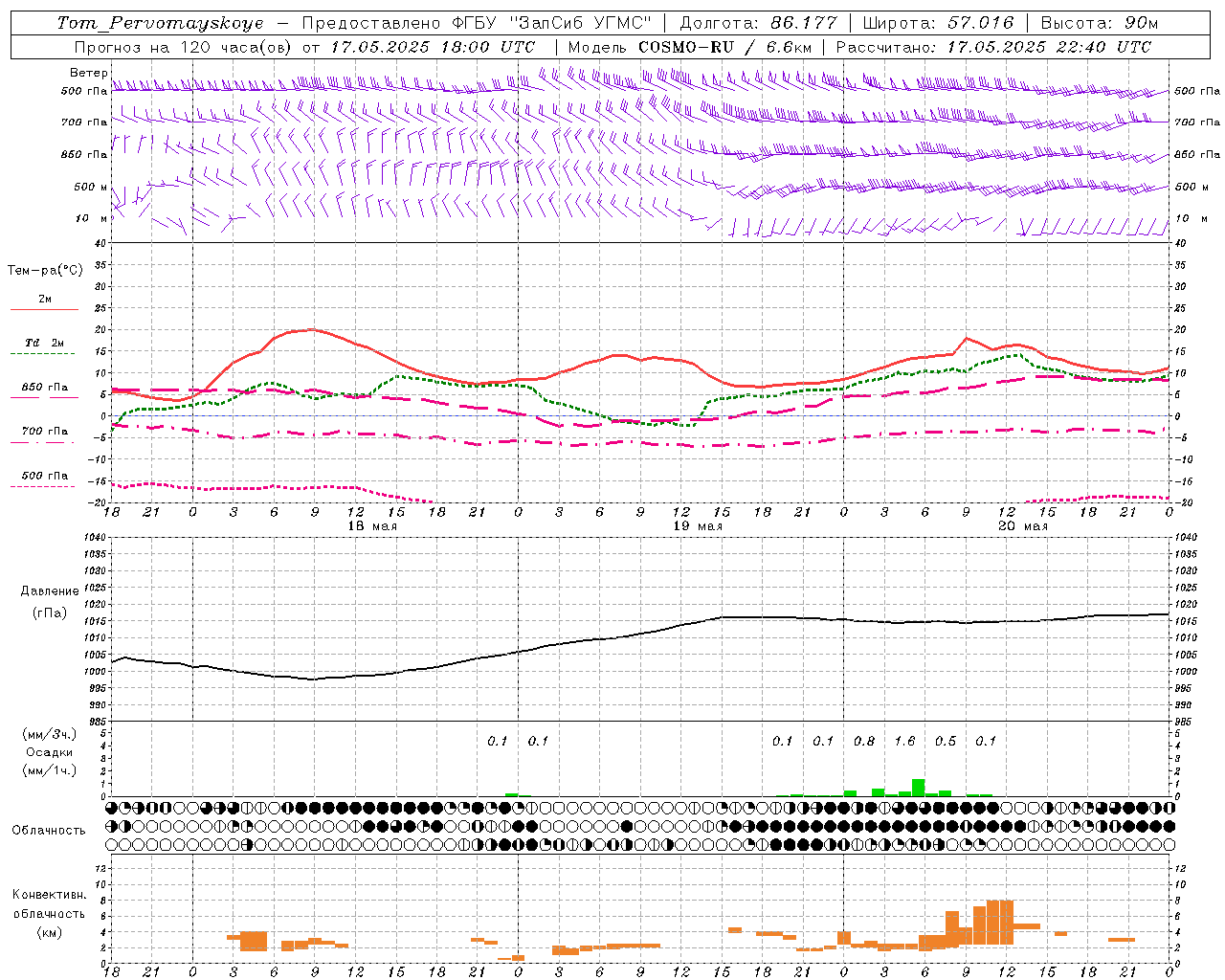Viewport: 1225px width, 980px height.
Task: Click the '2м' temperature legend entry
Action: point(45,300)
